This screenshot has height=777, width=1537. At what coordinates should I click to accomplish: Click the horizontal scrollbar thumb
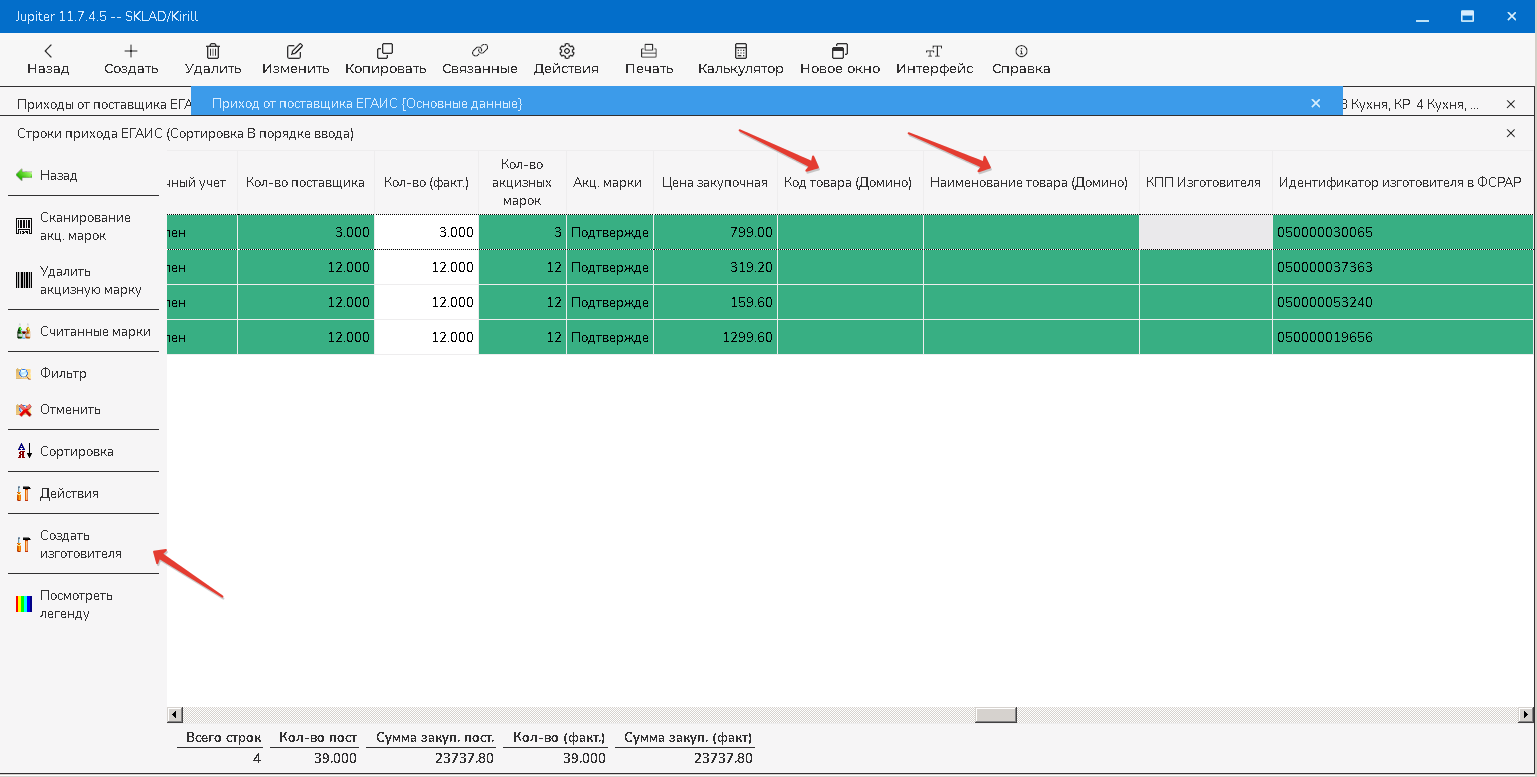[x=996, y=715]
